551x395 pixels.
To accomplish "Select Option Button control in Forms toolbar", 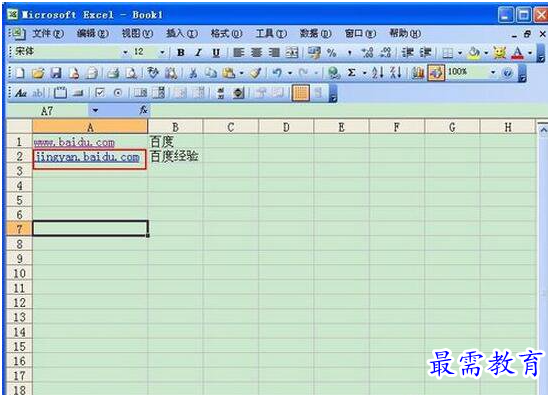I will [x=118, y=93].
